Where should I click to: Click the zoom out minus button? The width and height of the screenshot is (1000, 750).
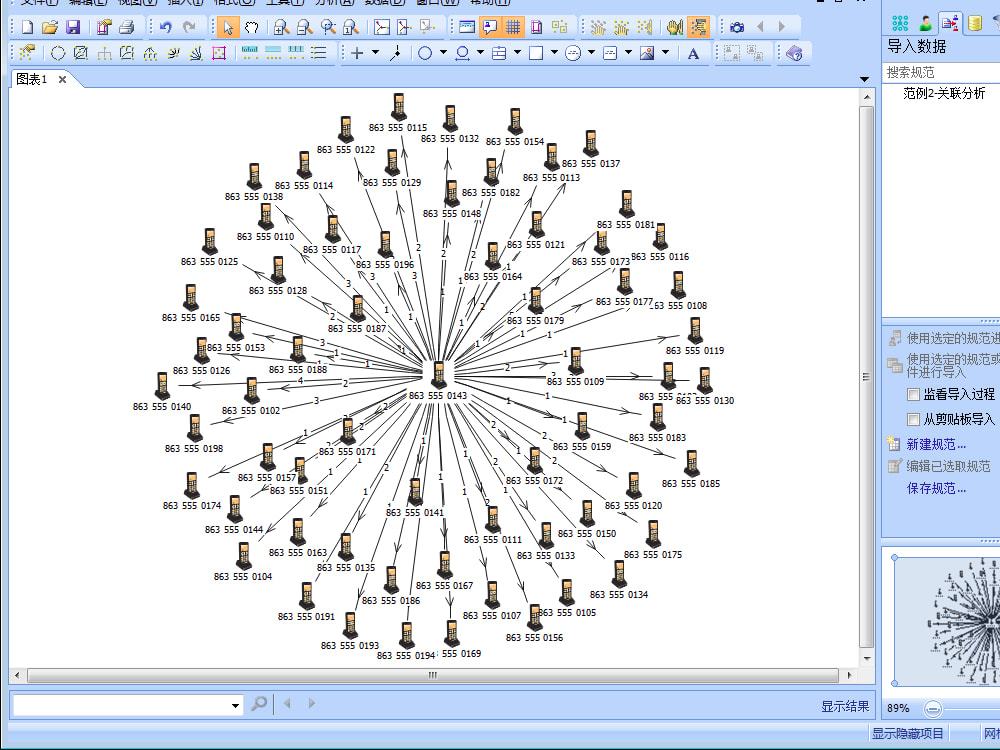(x=932, y=708)
